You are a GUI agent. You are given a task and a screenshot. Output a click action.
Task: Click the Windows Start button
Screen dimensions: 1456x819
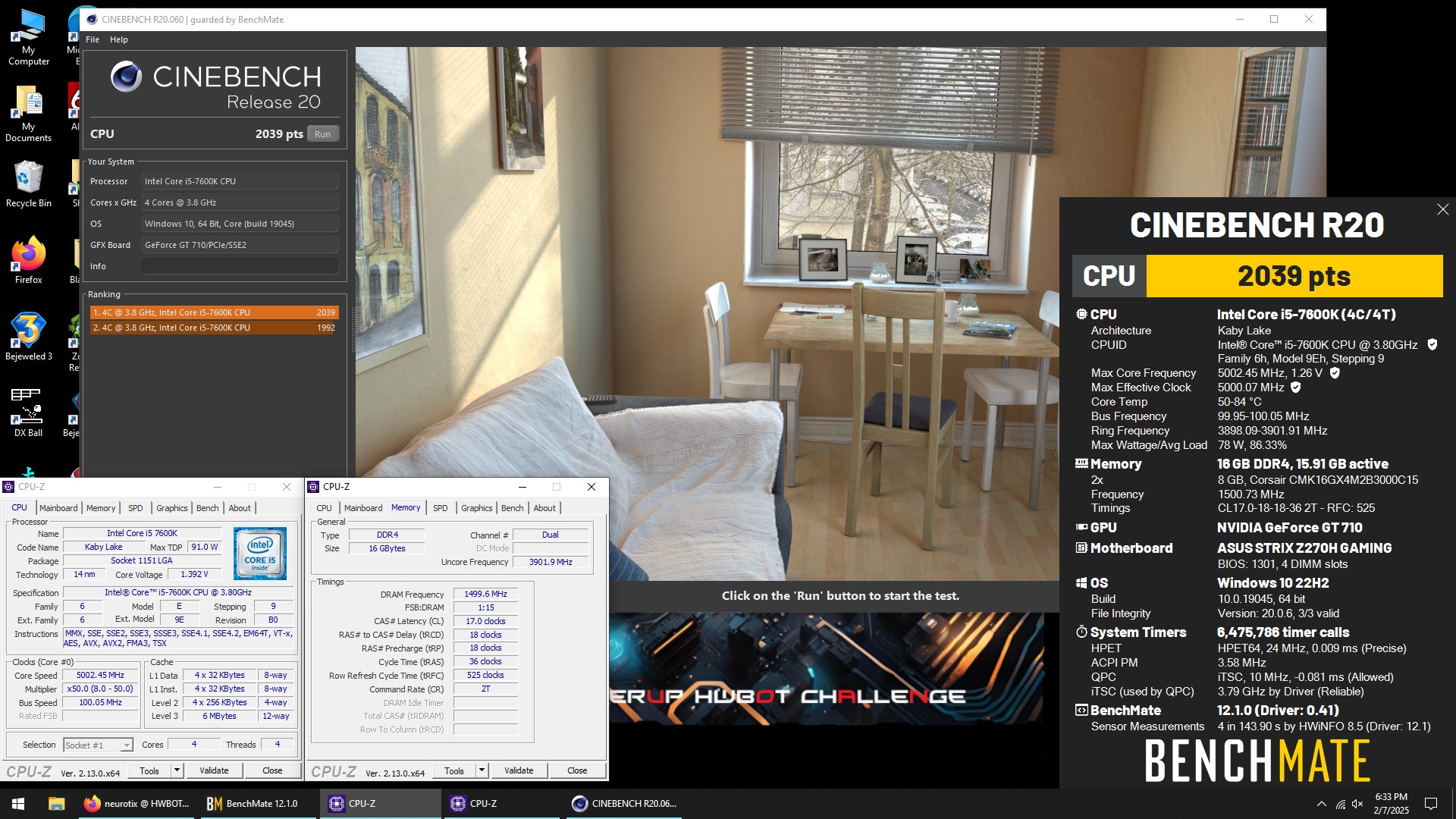point(18,804)
